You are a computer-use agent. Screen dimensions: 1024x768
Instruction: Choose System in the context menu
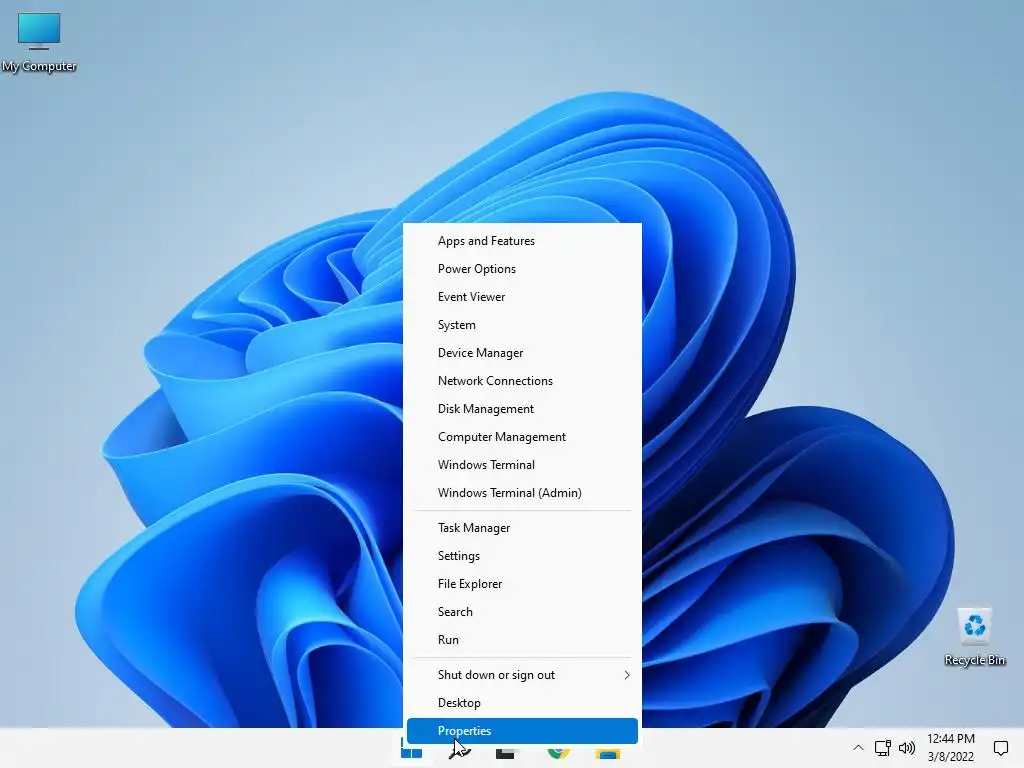(522, 325)
